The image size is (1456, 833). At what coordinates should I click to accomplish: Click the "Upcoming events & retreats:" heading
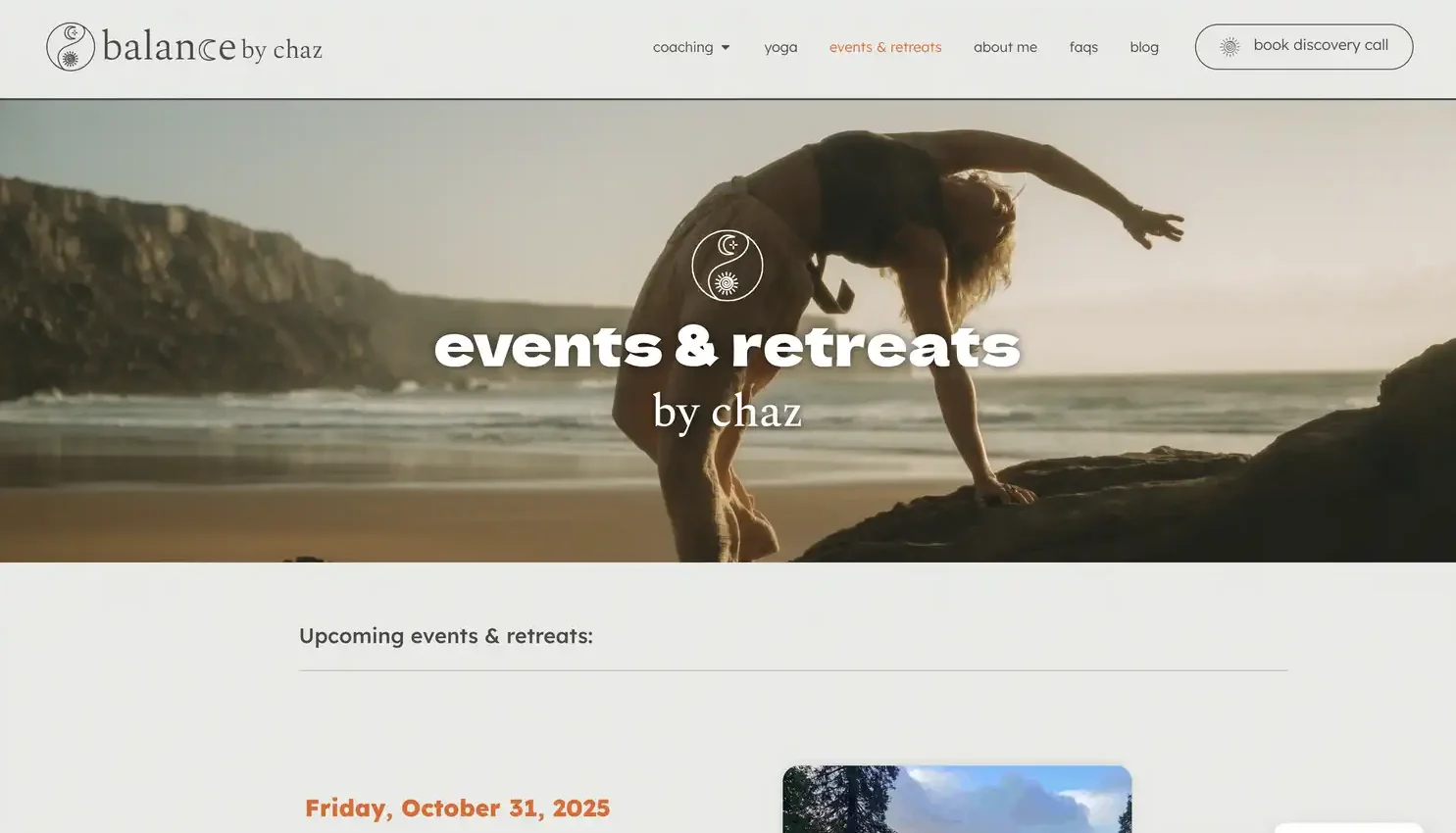click(x=446, y=636)
